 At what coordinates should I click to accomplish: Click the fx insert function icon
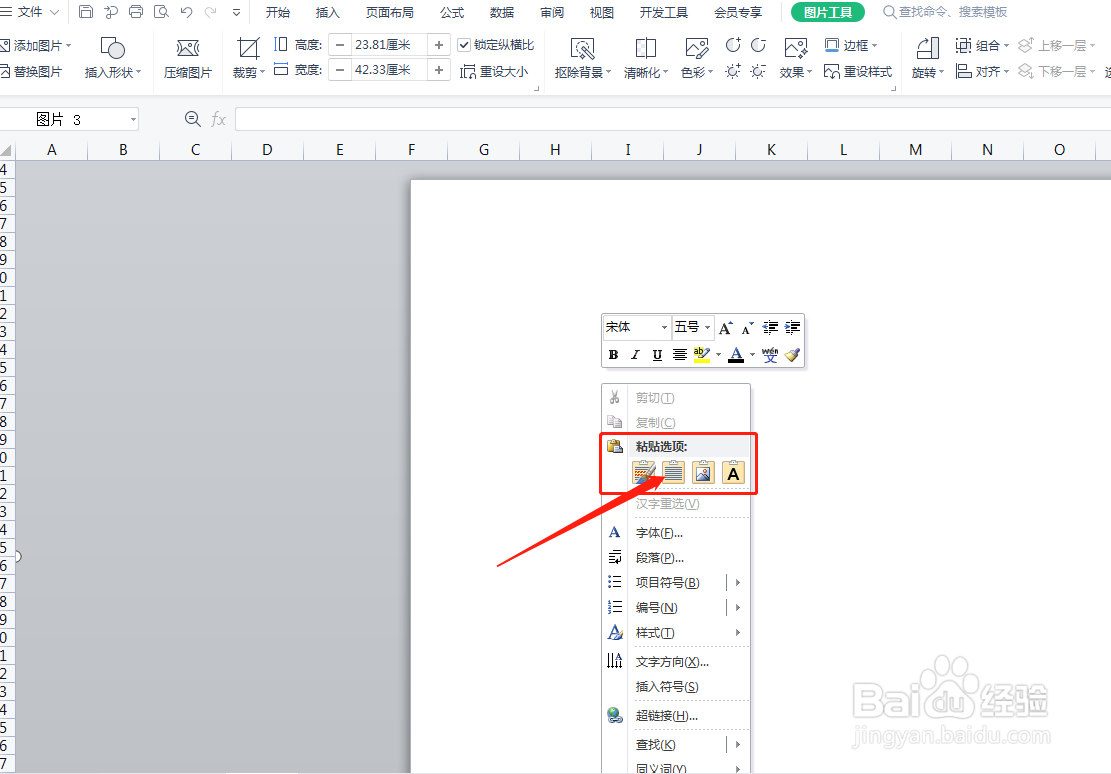coord(218,119)
